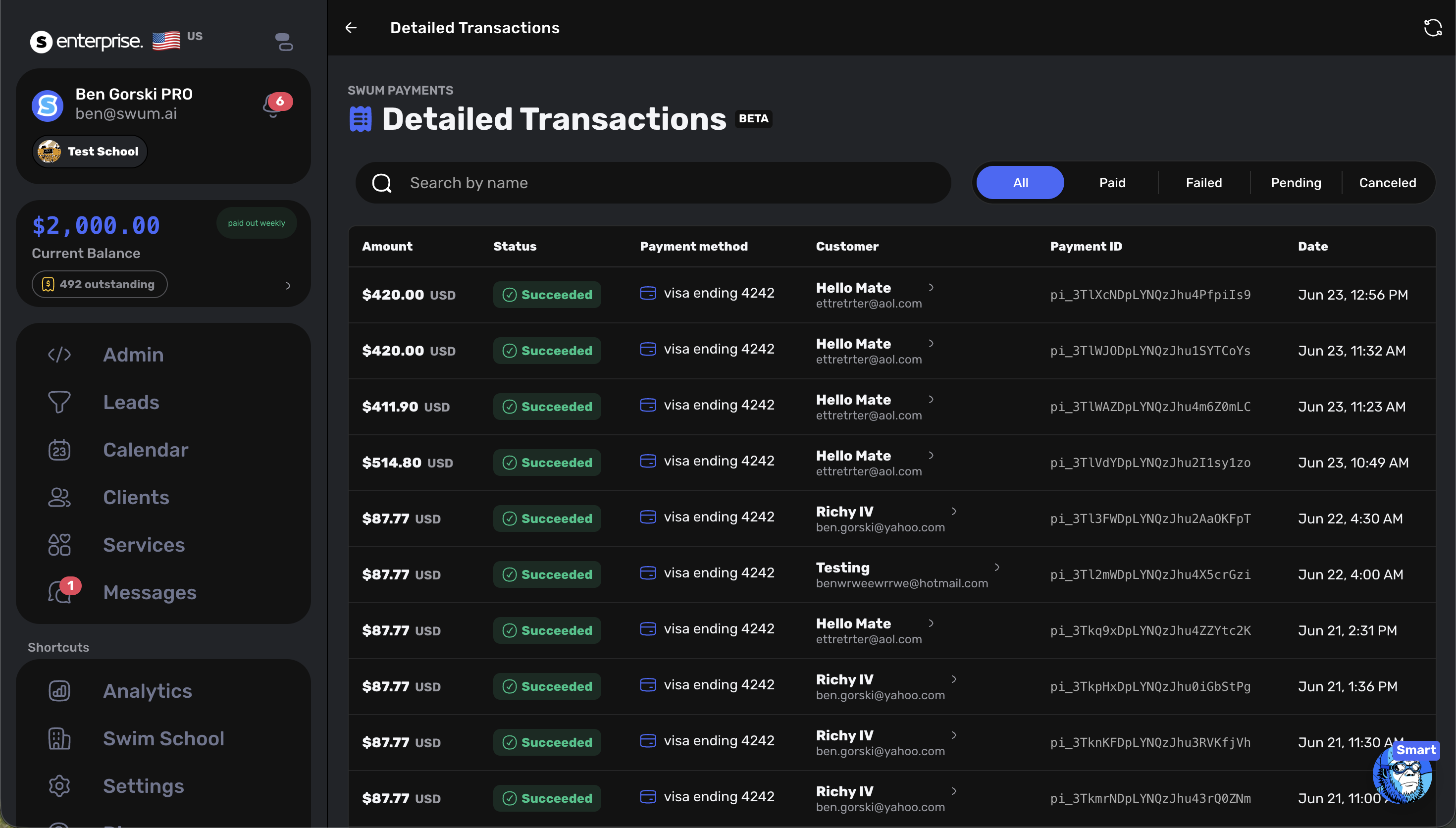Viewport: 1456px width, 828px height.
Task: Click the US flag icon
Action: coord(166,41)
